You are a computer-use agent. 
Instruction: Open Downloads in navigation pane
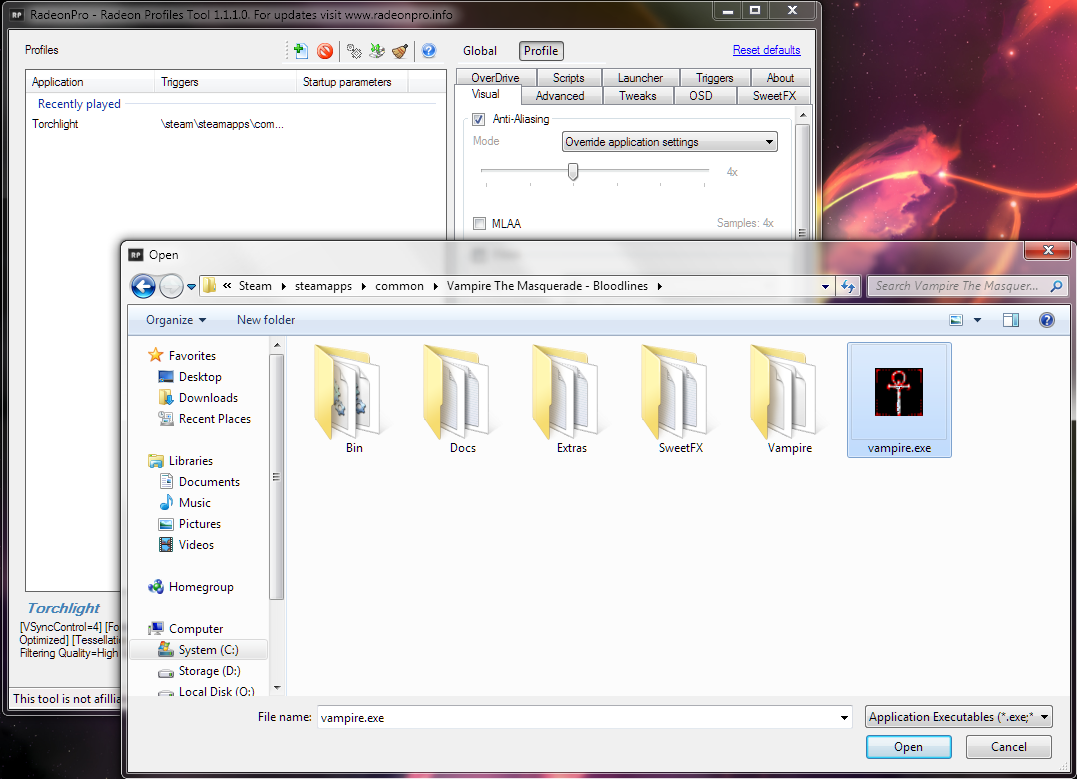click(208, 398)
